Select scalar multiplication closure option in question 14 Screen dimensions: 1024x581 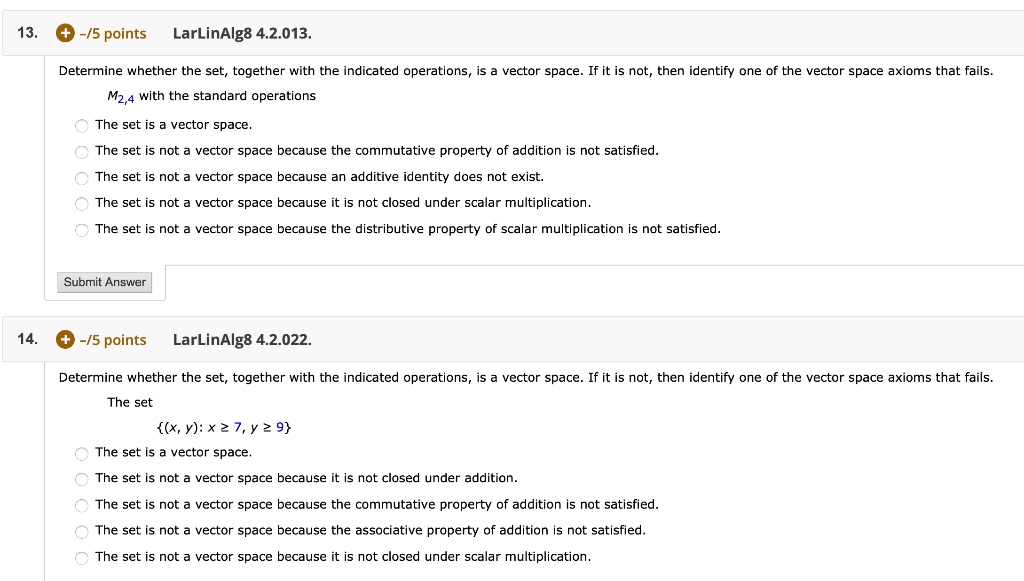[x=81, y=558]
